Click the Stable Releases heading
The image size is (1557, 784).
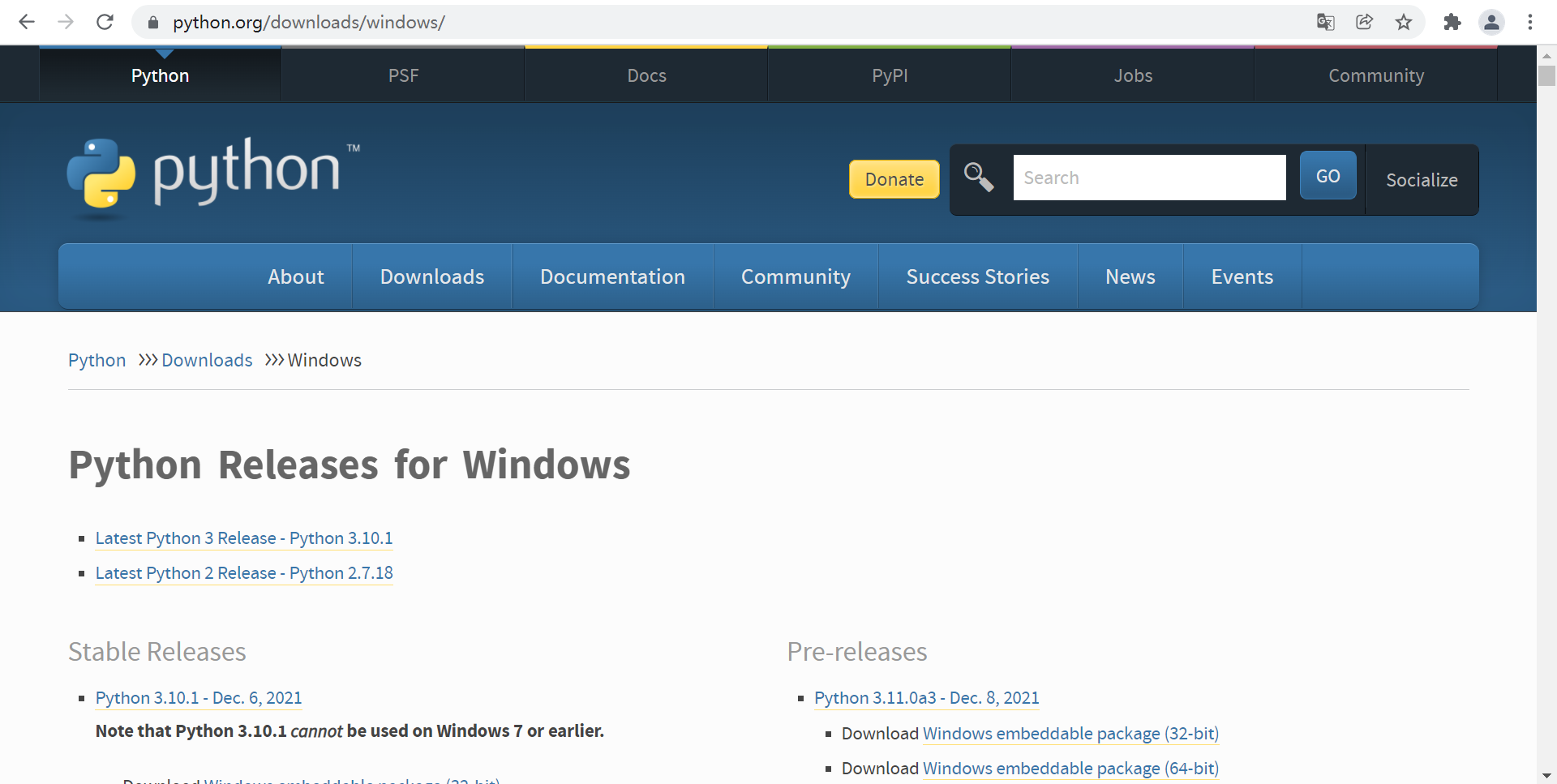[157, 652]
